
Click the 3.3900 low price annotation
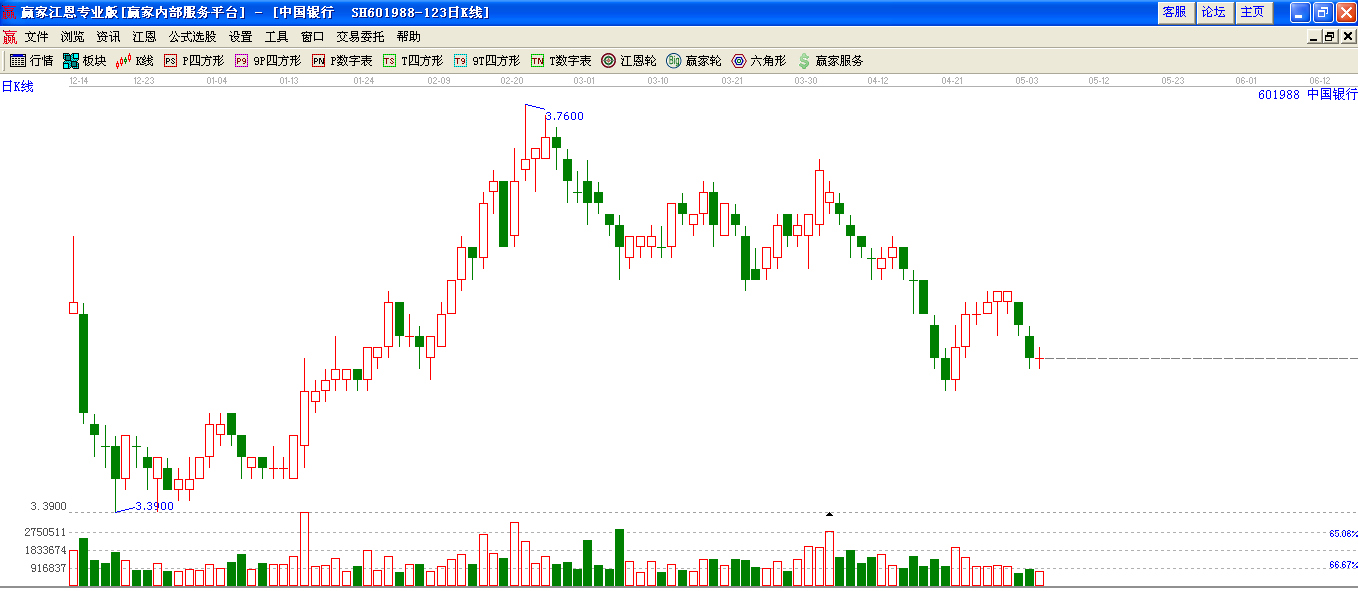[154, 506]
